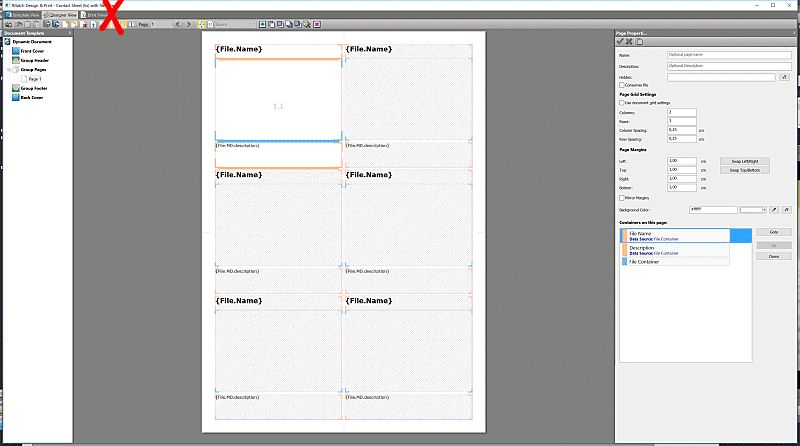Screen dimensions: 800x446
Task: Click the red X delete icon left of the blue up arrow
Action: tap(85, 24)
